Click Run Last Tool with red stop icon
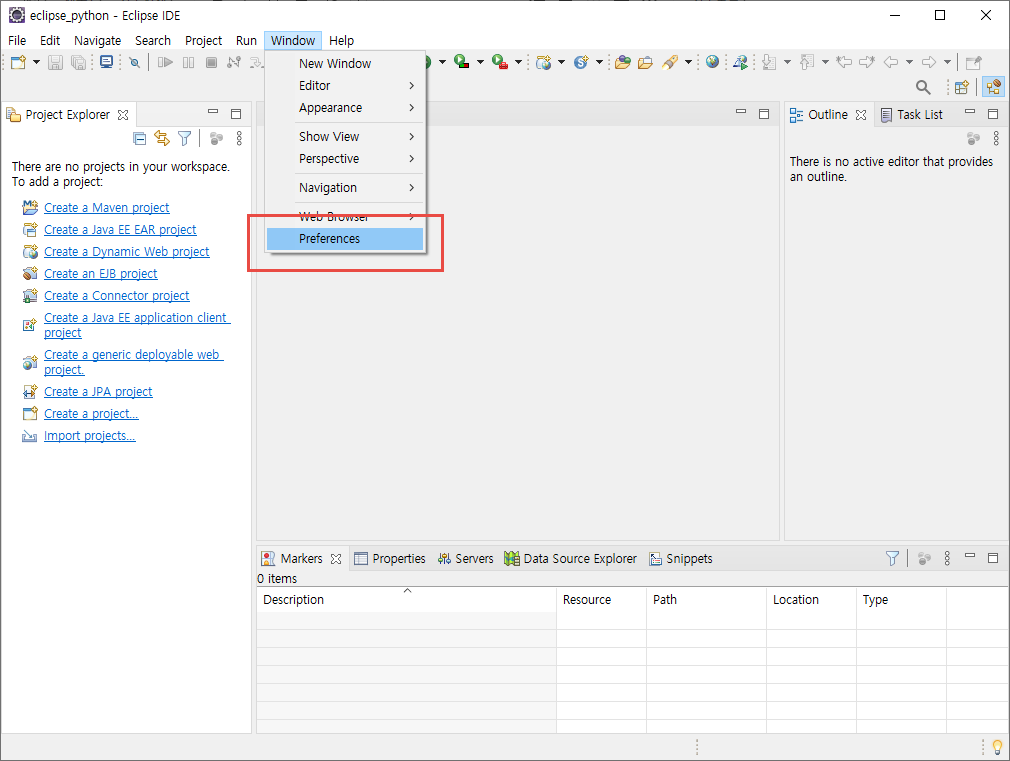1010x761 pixels. [499, 62]
